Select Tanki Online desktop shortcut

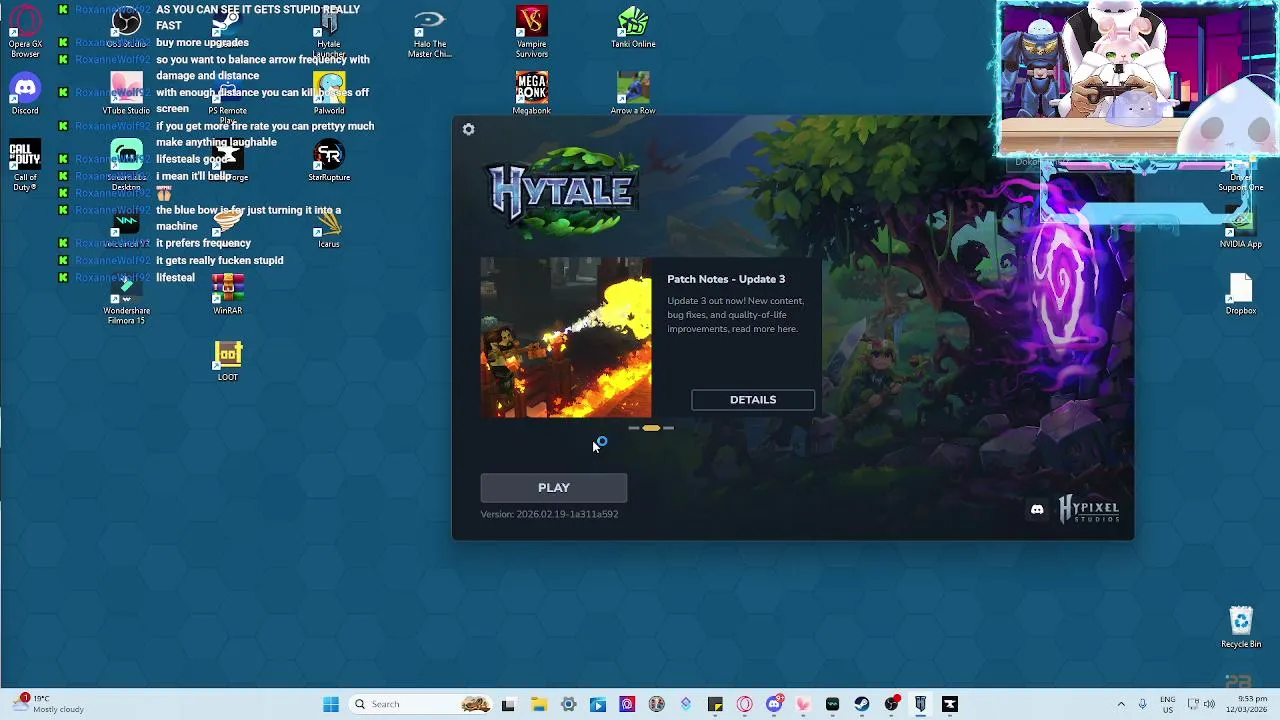pyautogui.click(x=633, y=26)
